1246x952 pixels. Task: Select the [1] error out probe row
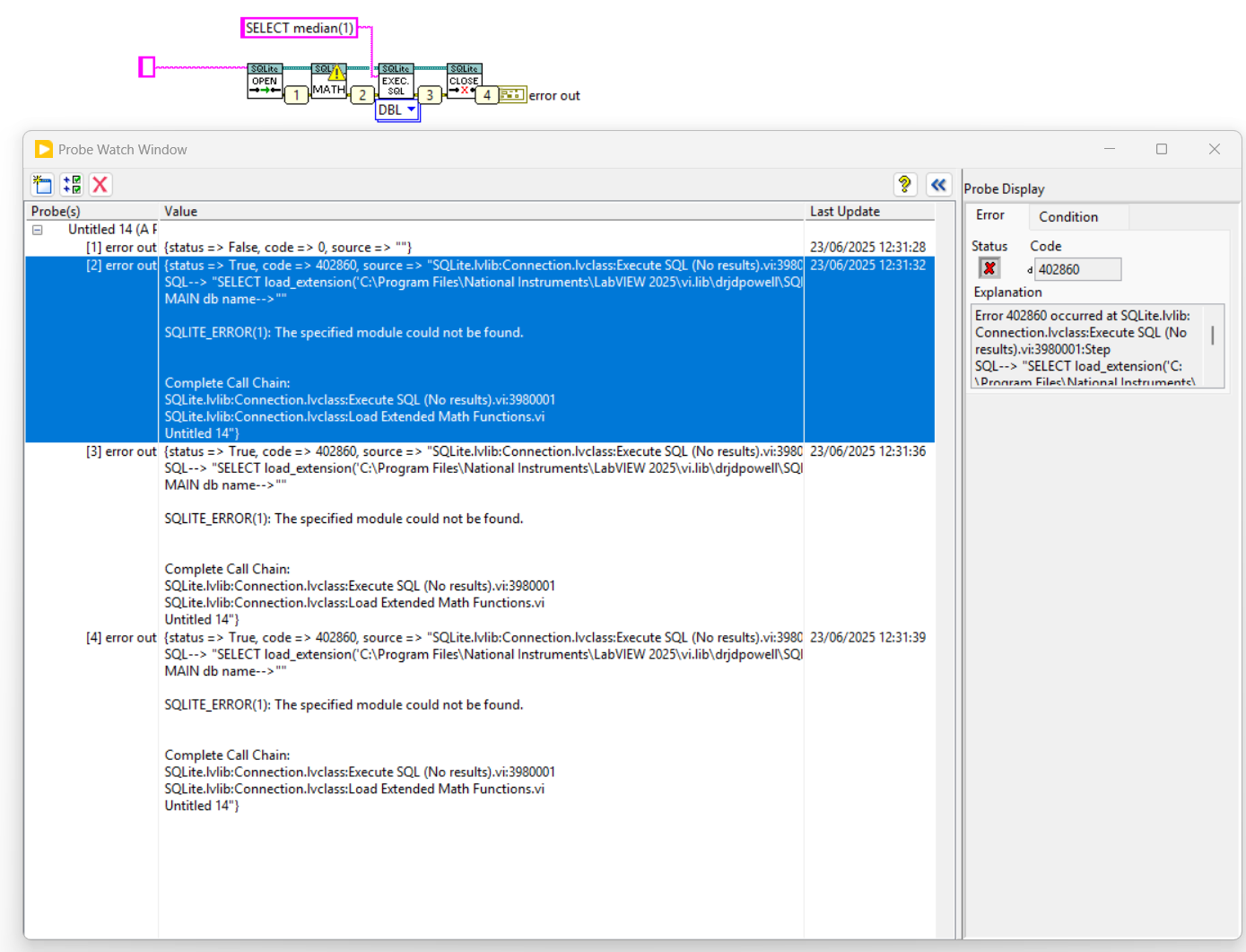[480, 247]
